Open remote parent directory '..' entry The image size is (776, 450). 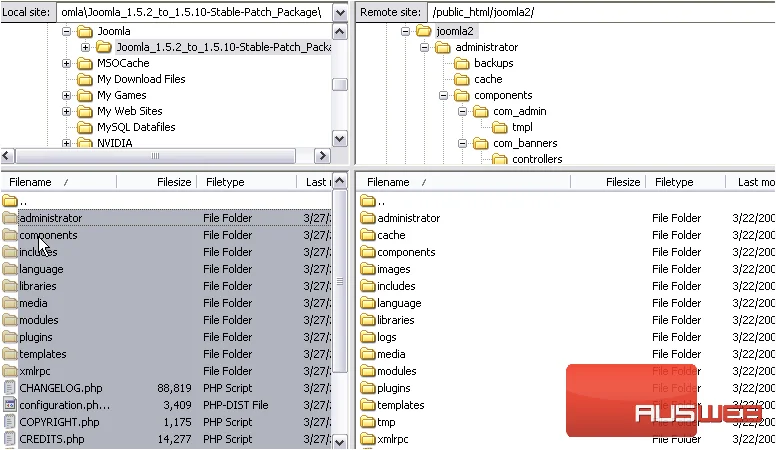pyautogui.click(x=373, y=201)
